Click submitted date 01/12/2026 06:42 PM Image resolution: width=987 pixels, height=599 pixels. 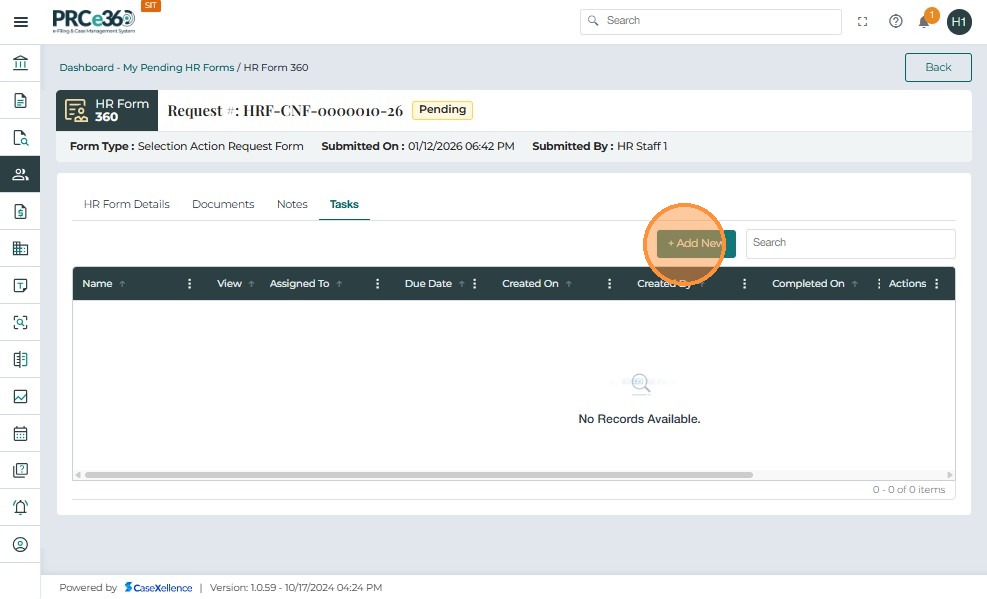pos(461,147)
